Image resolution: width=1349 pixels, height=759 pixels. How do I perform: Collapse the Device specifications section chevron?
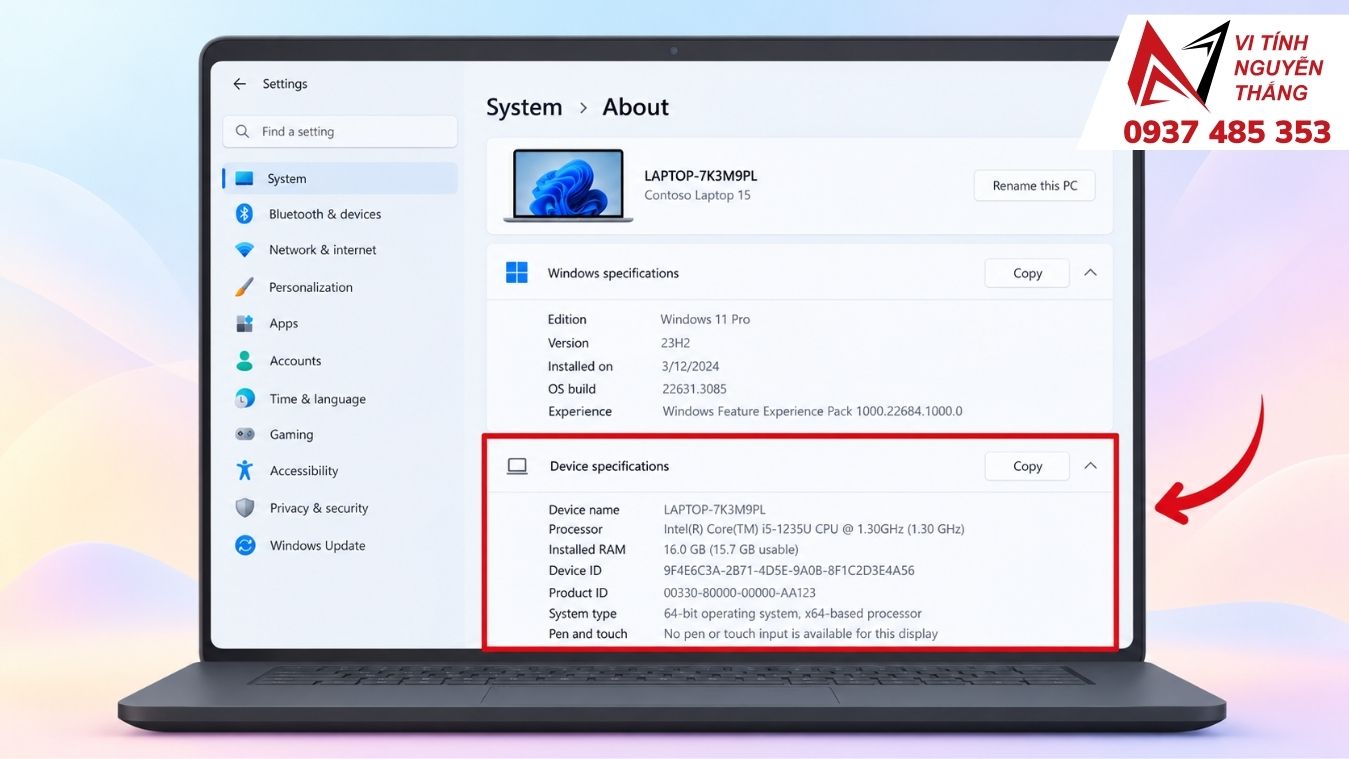click(x=1091, y=466)
